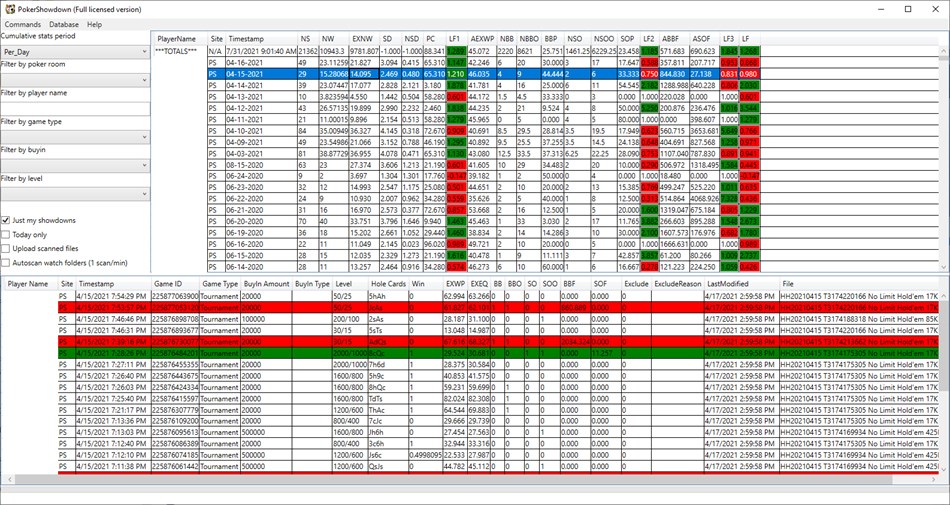Click the Filter by player name field
Image resolution: width=950 pixels, height=505 pixels.
tap(75, 109)
